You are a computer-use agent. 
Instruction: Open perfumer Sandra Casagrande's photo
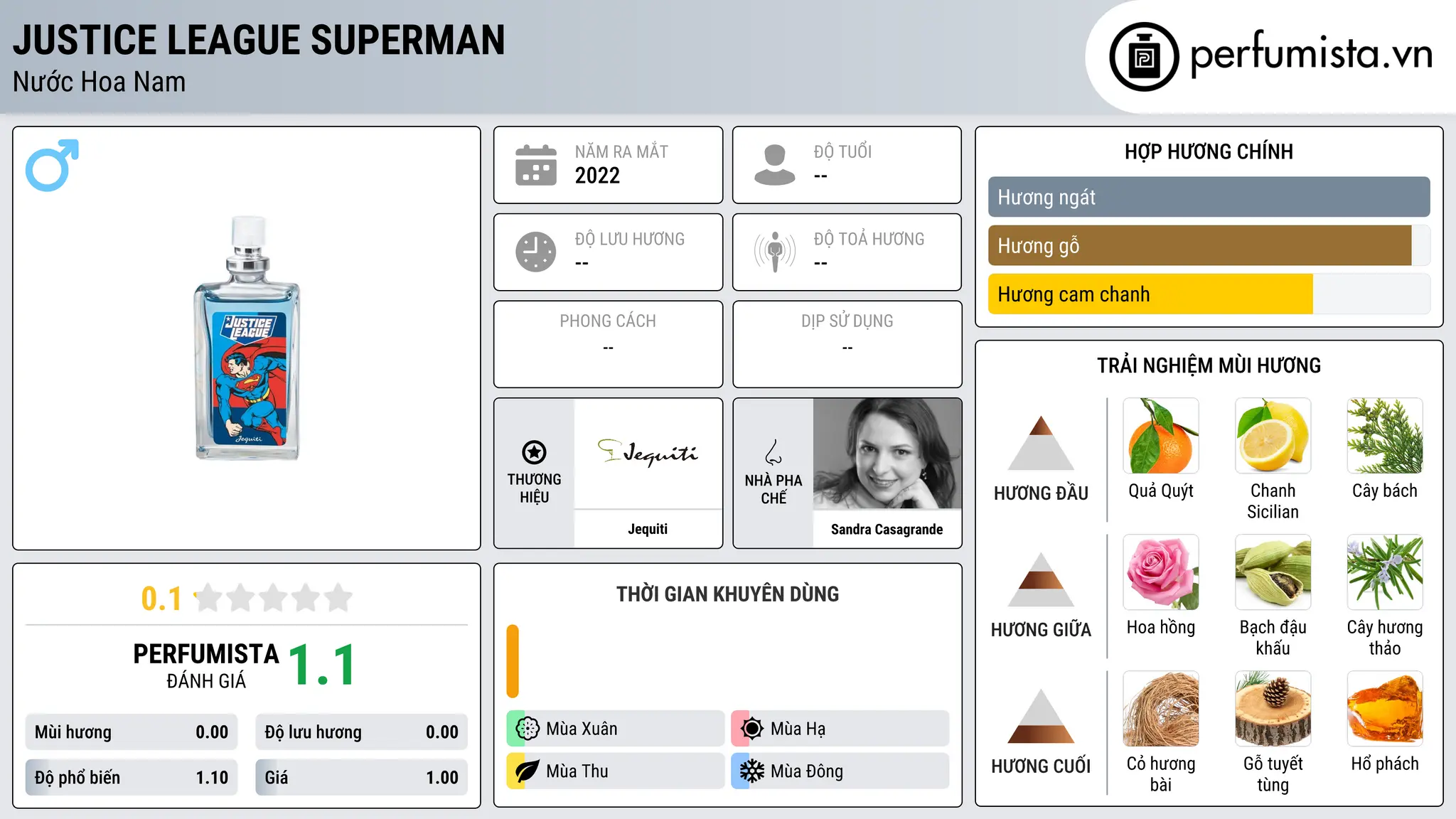point(887,454)
